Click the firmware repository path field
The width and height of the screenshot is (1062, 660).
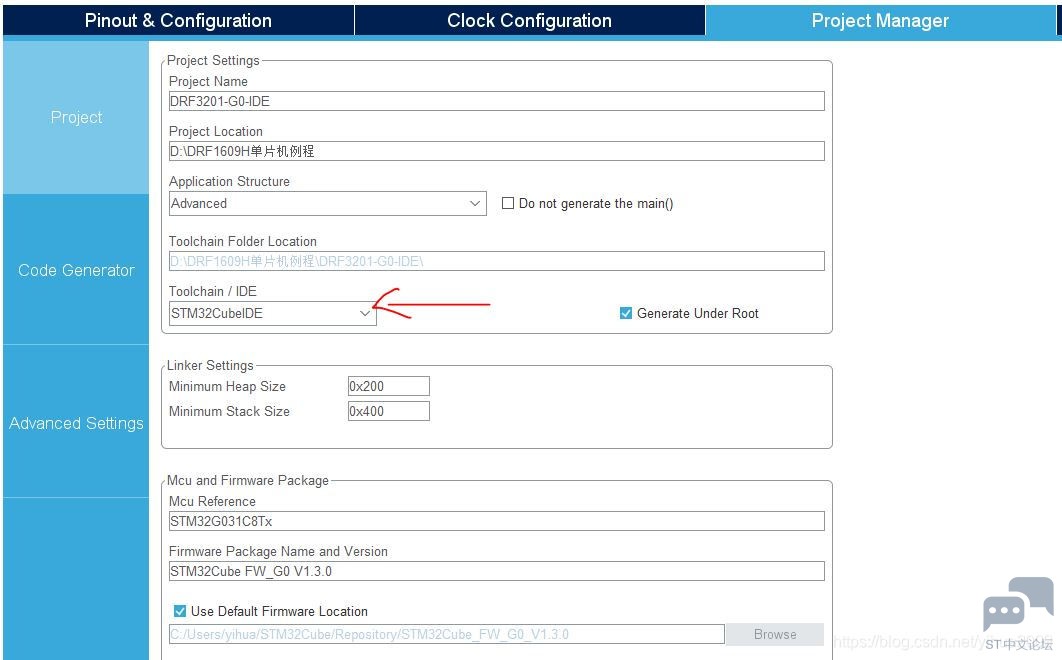(446, 634)
